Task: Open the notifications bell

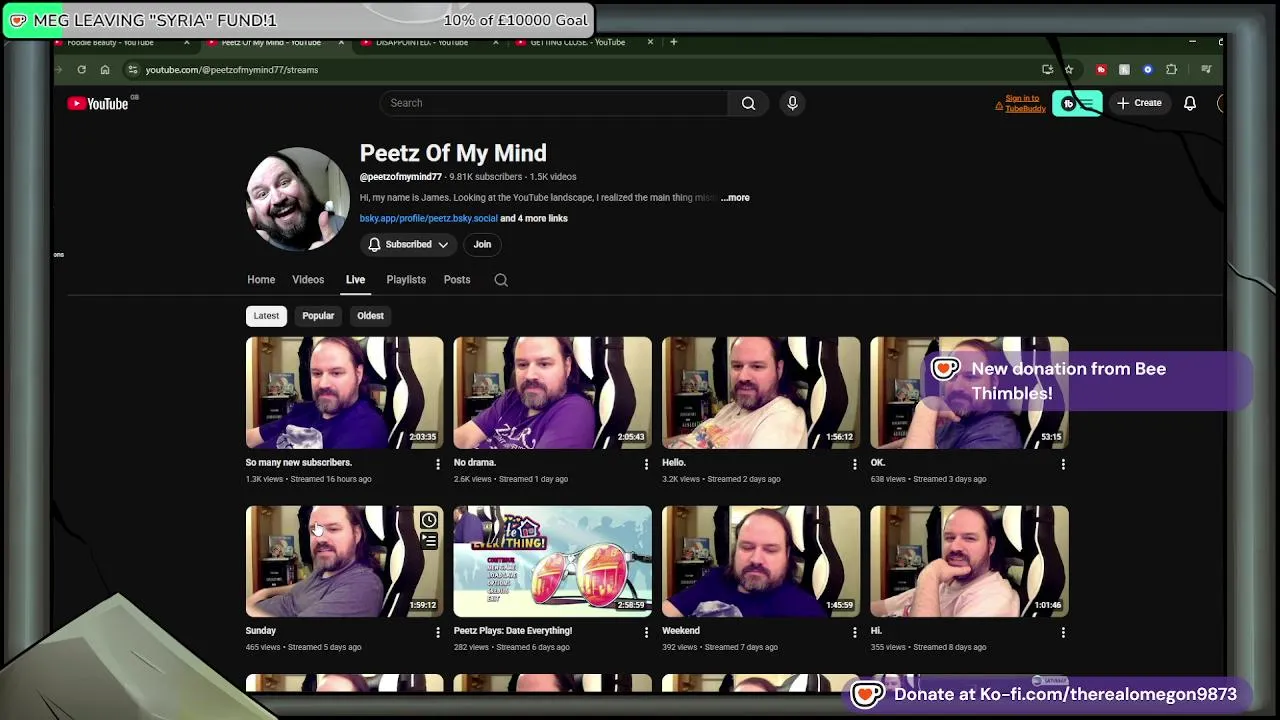Action: [x=1190, y=103]
